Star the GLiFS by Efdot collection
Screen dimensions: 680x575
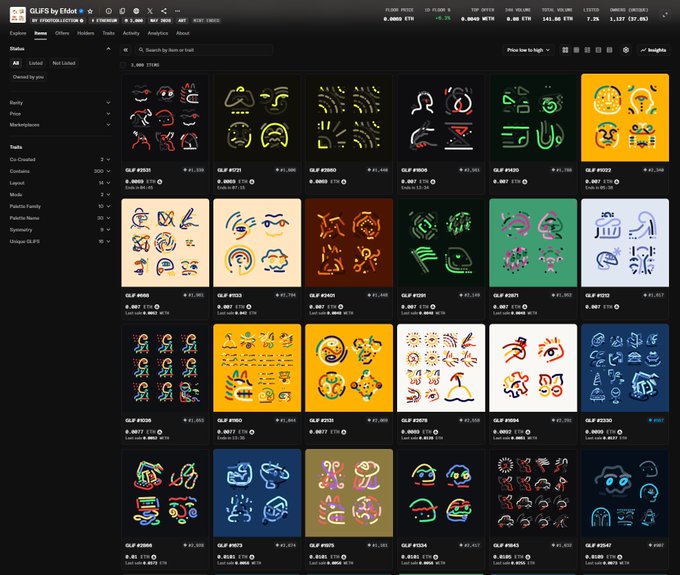90,11
